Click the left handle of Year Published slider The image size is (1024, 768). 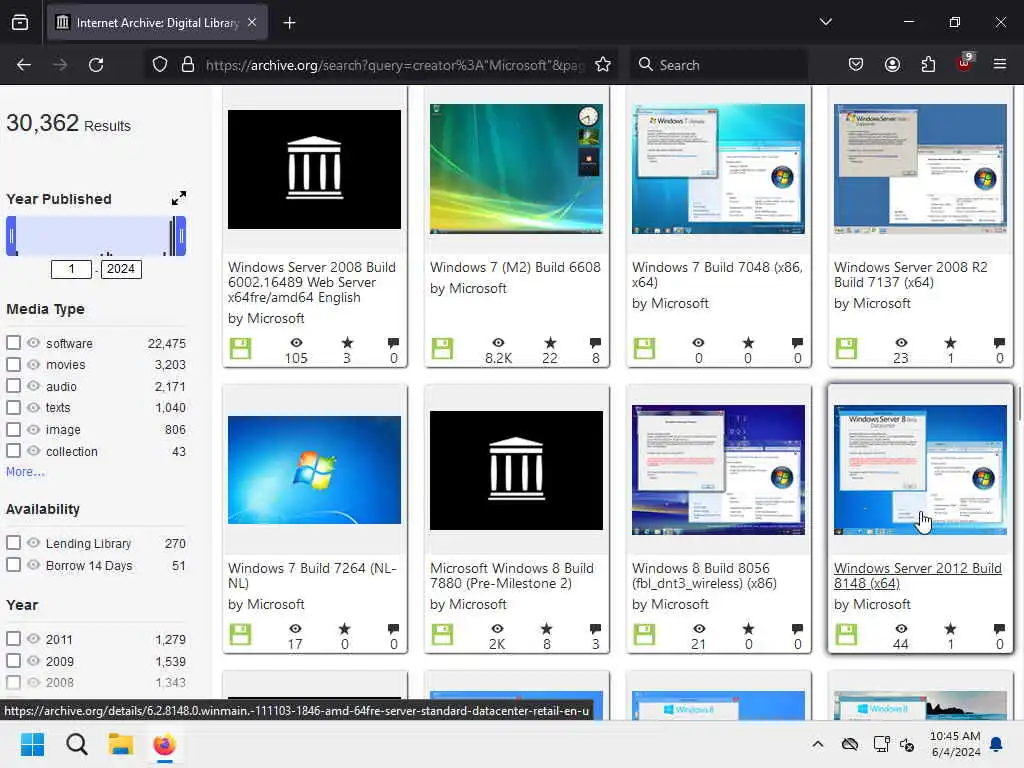click(11, 236)
